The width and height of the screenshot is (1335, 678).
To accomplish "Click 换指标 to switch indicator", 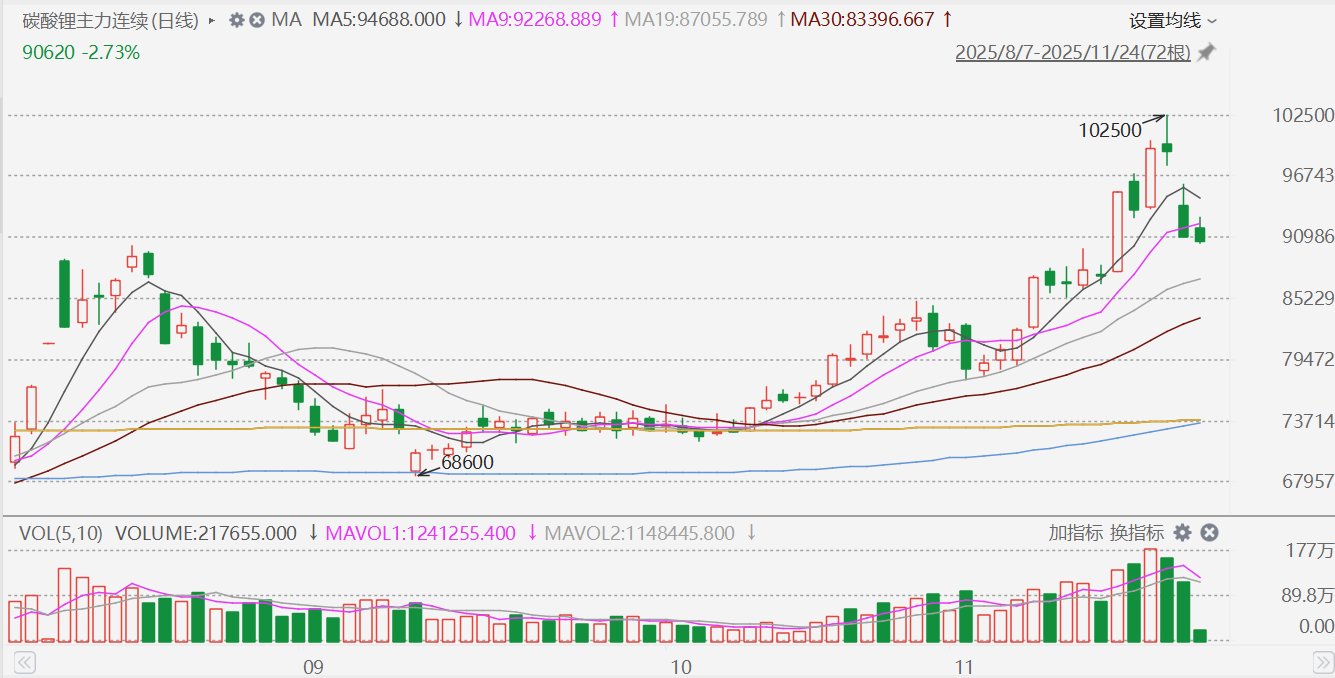I will click(1136, 532).
